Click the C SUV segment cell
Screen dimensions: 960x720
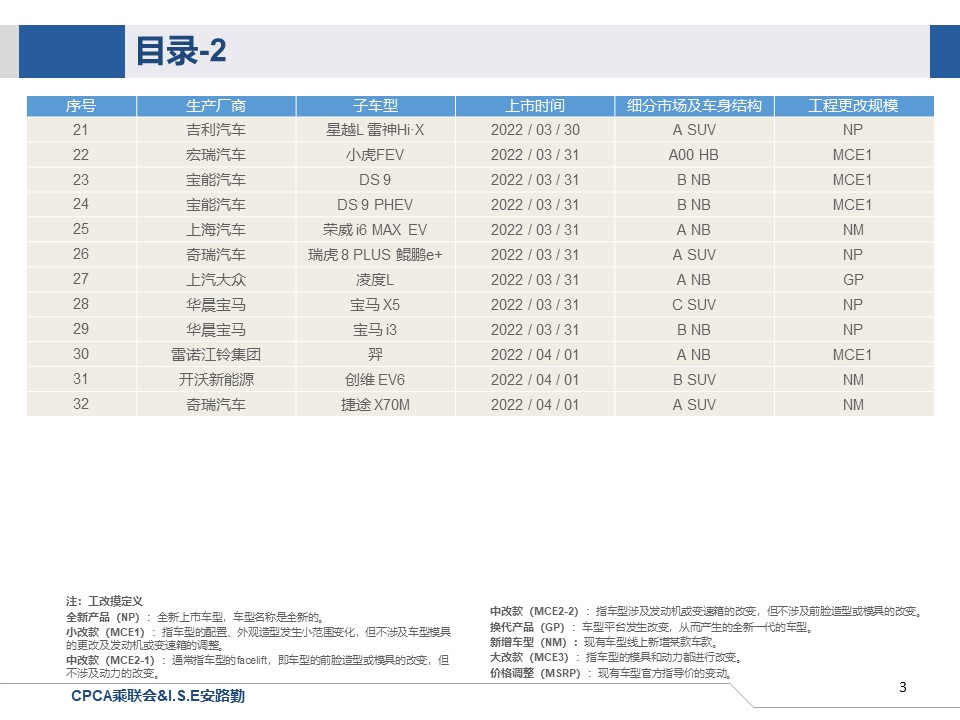(694, 305)
